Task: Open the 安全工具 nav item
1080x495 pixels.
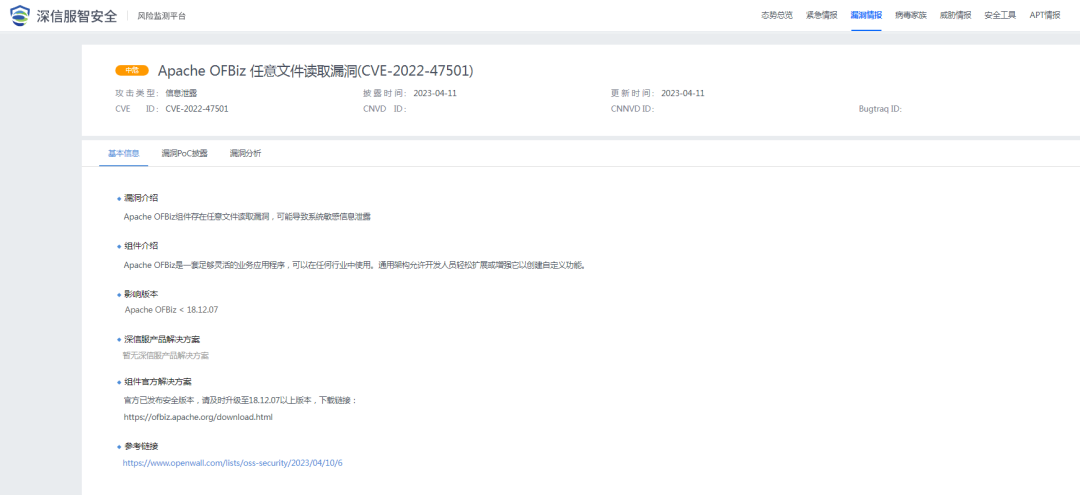Action: (x=1000, y=15)
